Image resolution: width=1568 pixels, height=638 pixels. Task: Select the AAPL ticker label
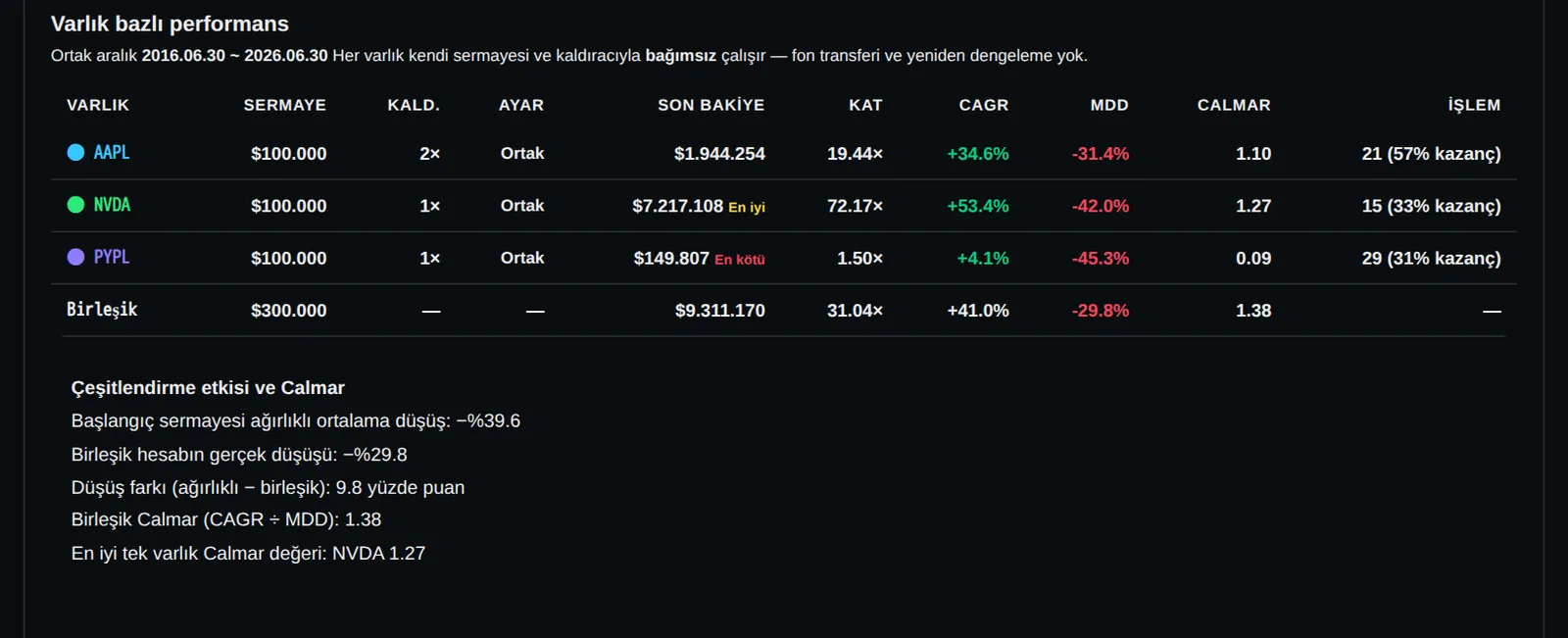point(112,152)
